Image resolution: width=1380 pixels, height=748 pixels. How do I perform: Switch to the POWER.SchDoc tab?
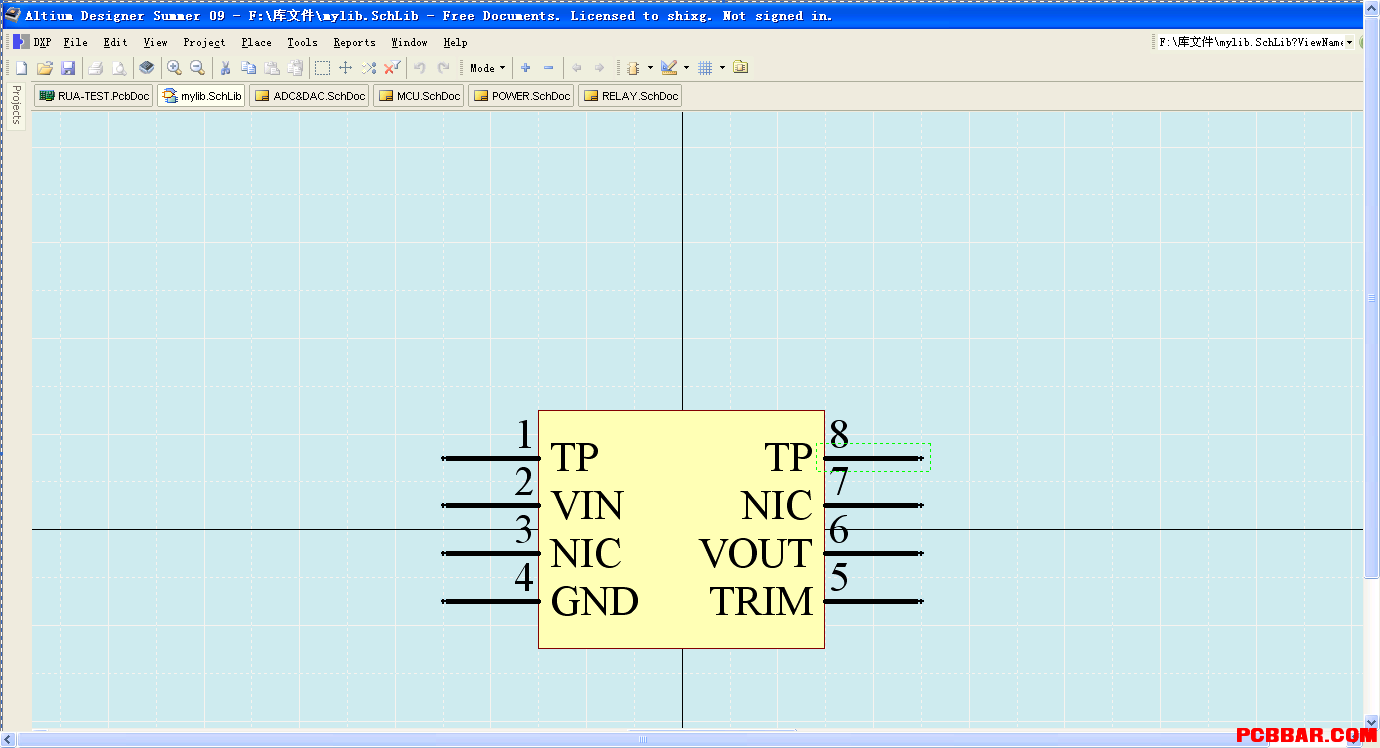521,96
